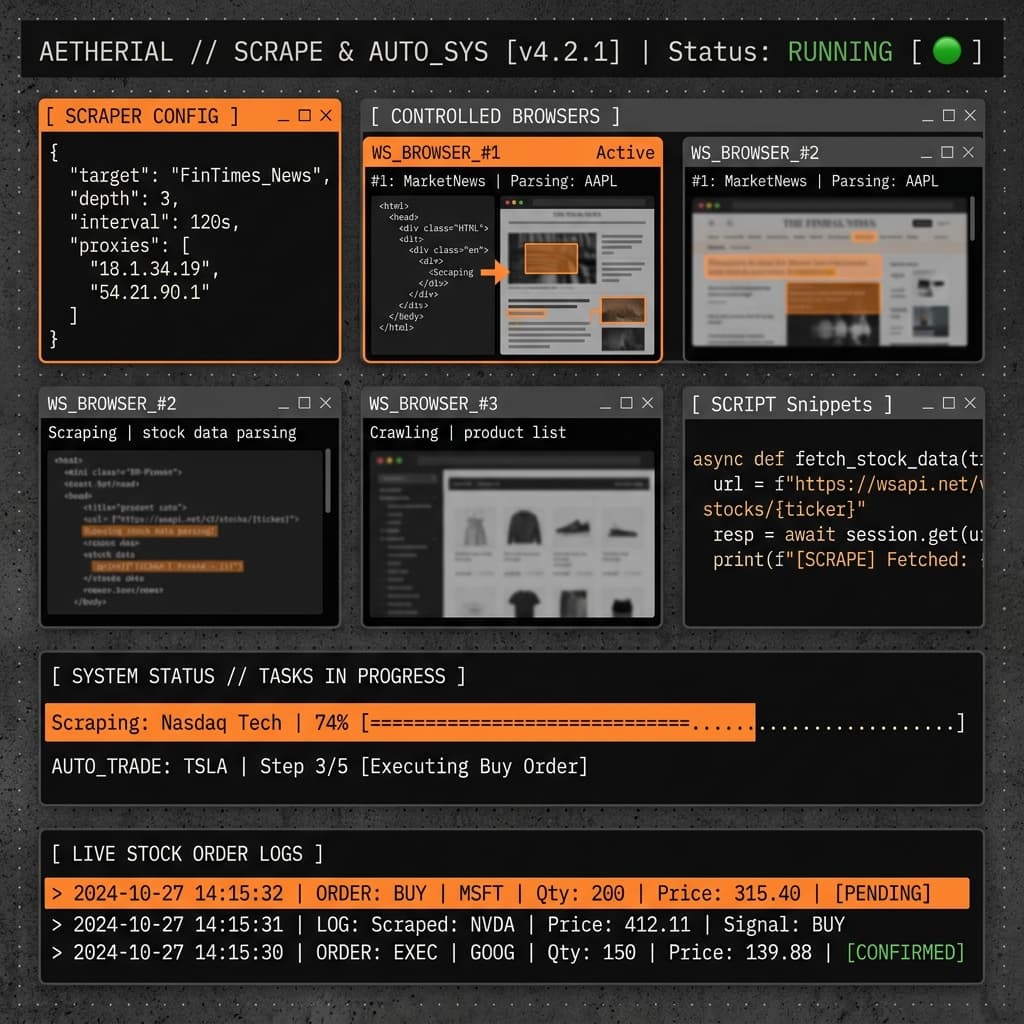Maximize the WS_BROWSER_#2 stock data parsing window
The image size is (1024, 1024).
point(304,403)
